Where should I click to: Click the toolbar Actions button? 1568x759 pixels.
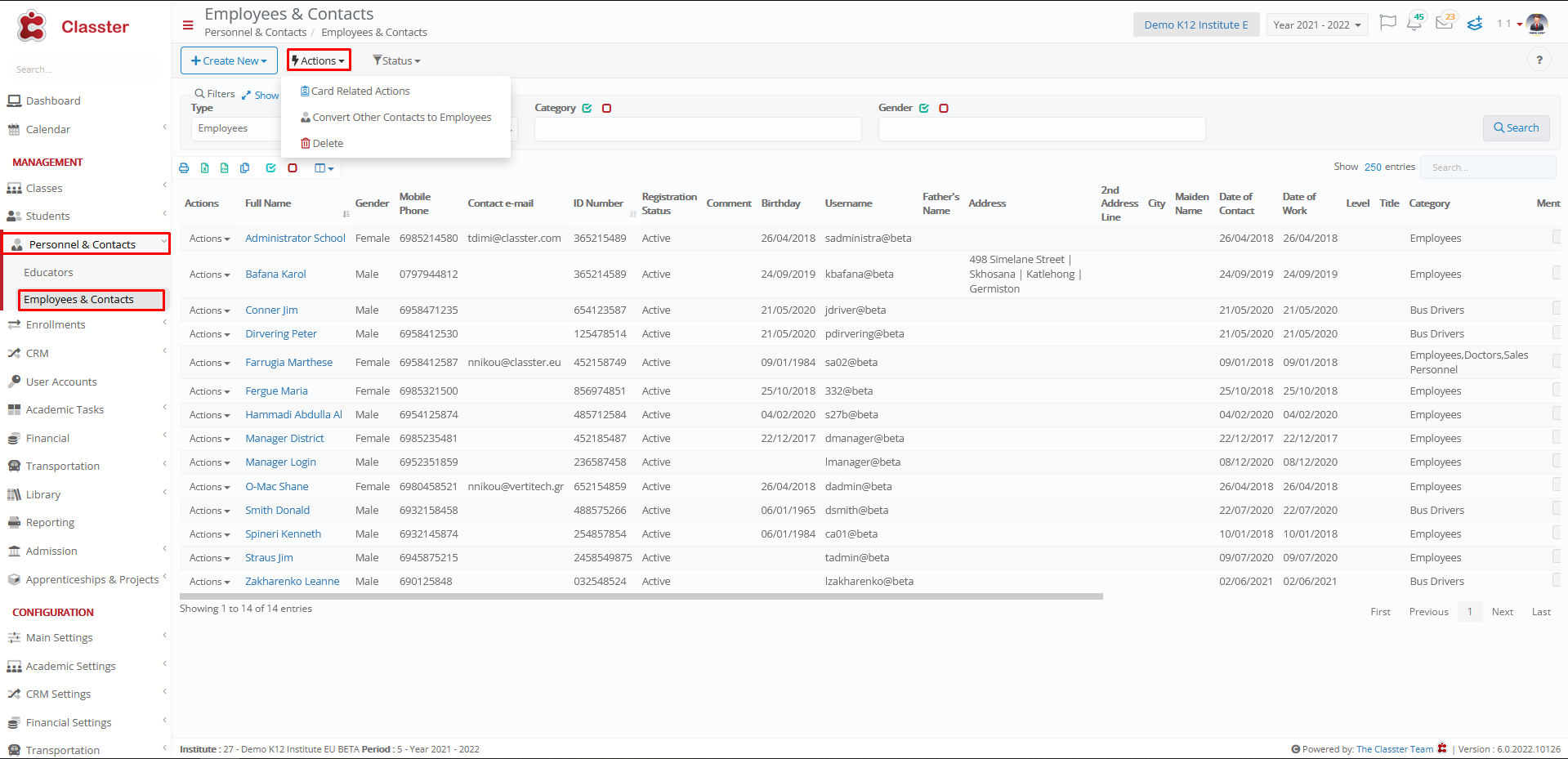[x=319, y=60]
